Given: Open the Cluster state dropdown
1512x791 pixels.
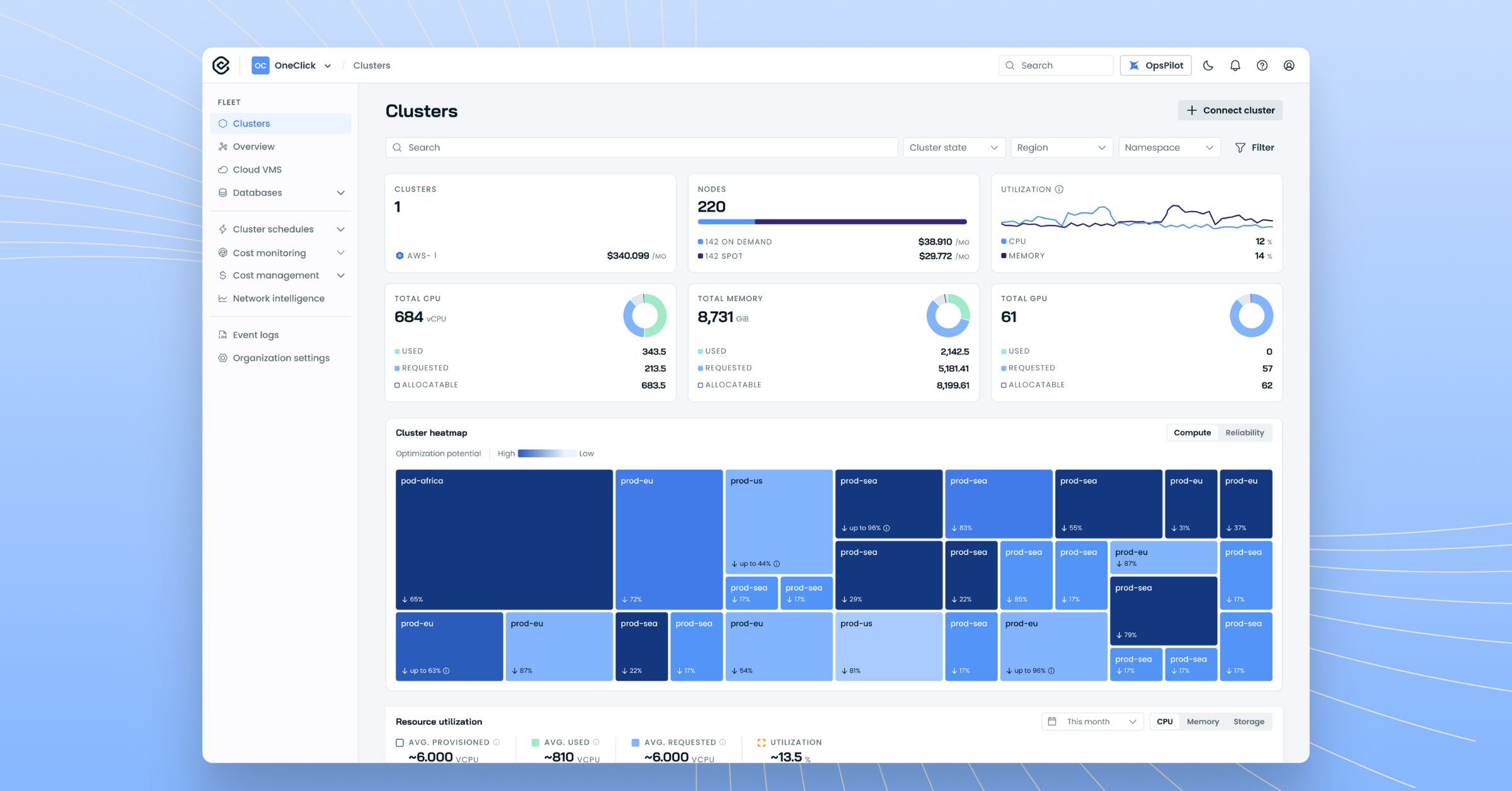Looking at the screenshot, I should coord(954,147).
